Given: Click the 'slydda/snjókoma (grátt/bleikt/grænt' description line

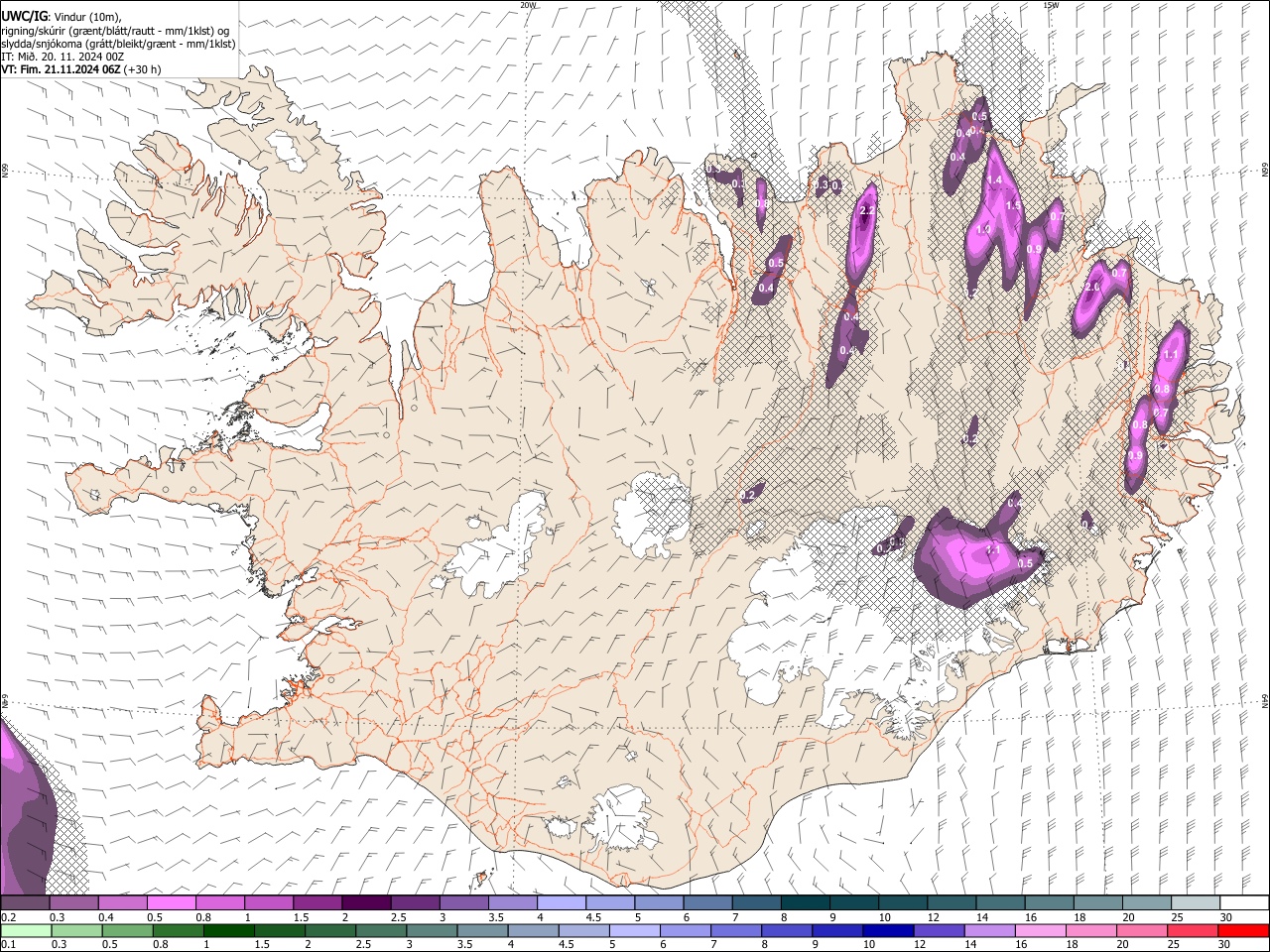Looking at the screenshot, I should tap(118, 44).
